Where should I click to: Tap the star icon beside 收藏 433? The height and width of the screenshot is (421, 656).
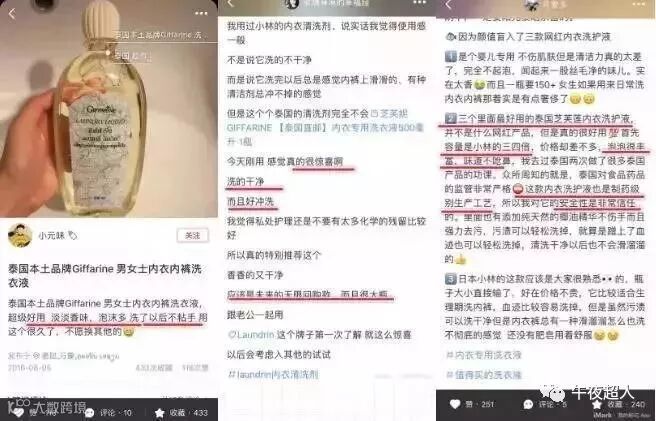[160, 413]
